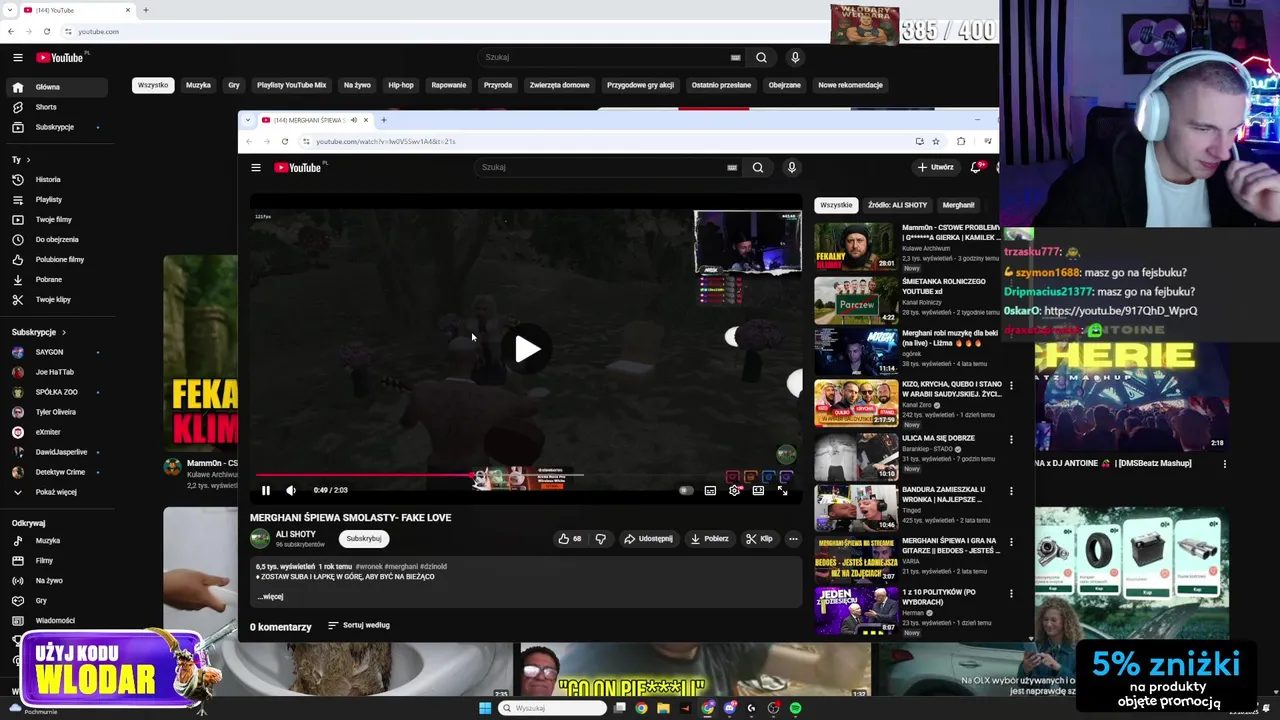Open a new tab in the front browser
This screenshot has width=1280, height=720.
pos(383,120)
